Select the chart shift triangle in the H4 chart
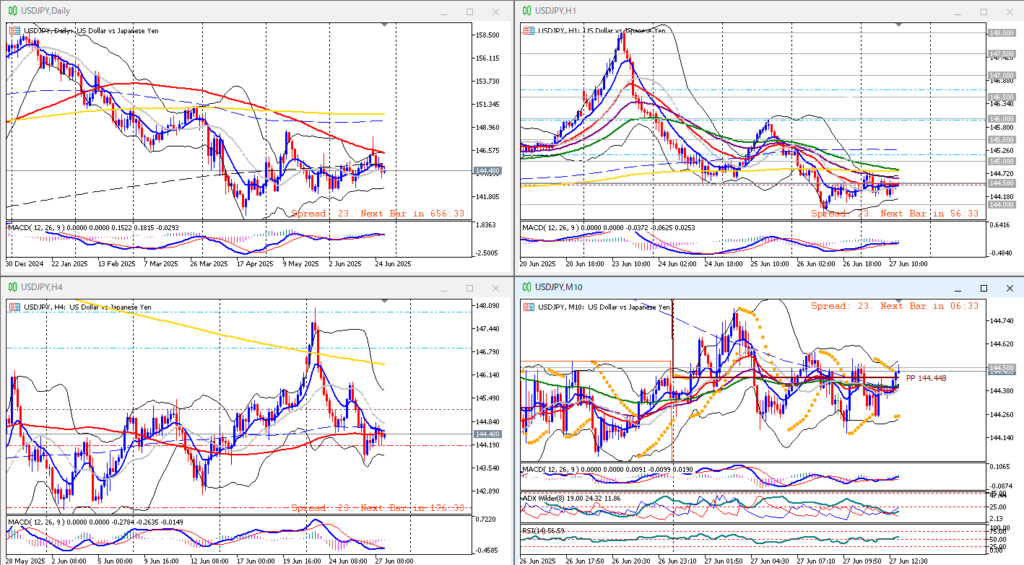1024x565 pixels. point(385,301)
